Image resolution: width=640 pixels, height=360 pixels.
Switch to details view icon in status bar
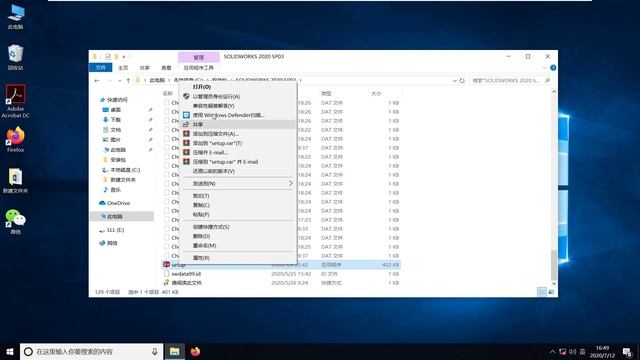[x=542, y=292]
